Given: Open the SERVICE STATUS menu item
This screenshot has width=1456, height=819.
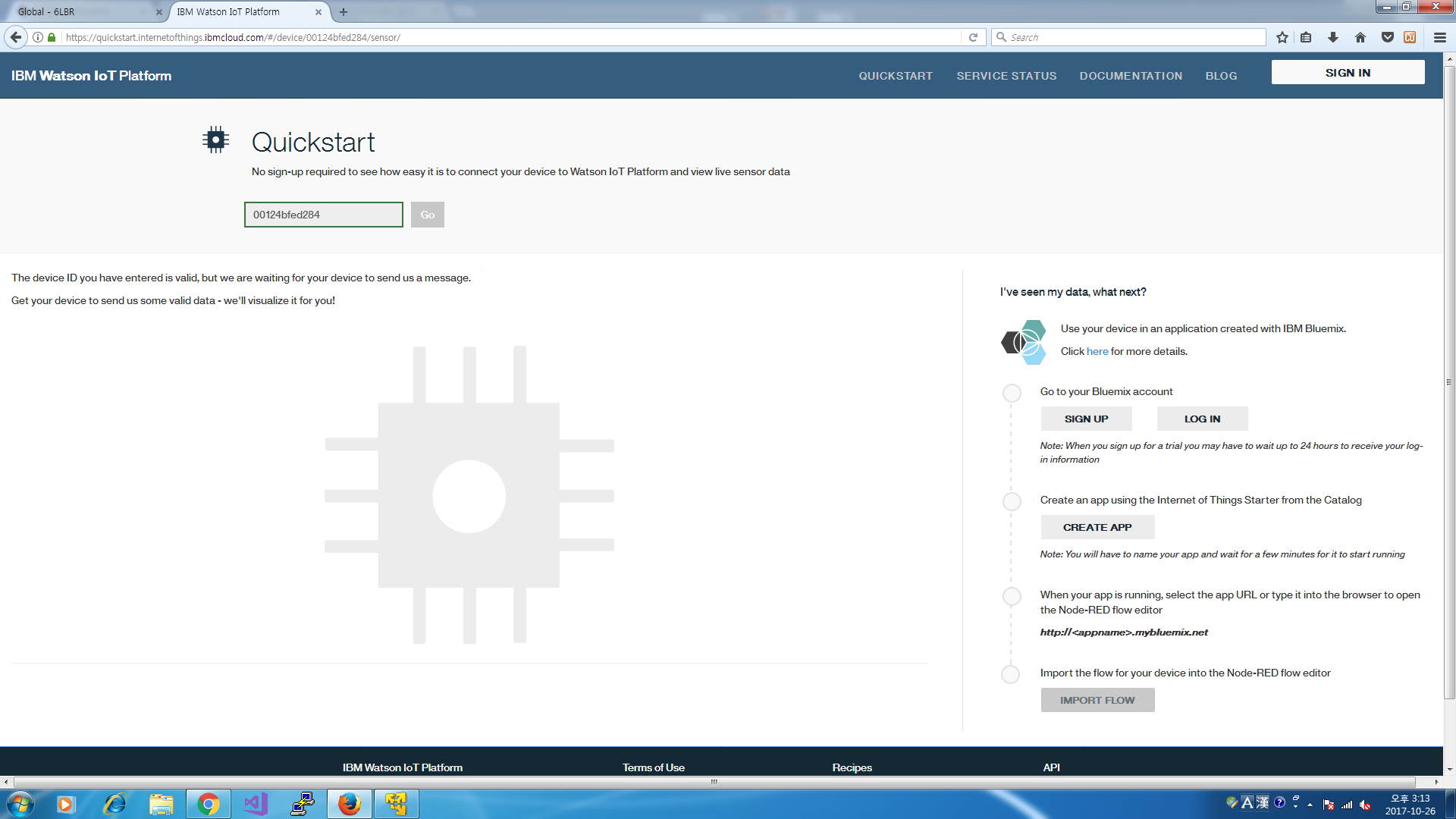Looking at the screenshot, I should pyautogui.click(x=1006, y=76).
